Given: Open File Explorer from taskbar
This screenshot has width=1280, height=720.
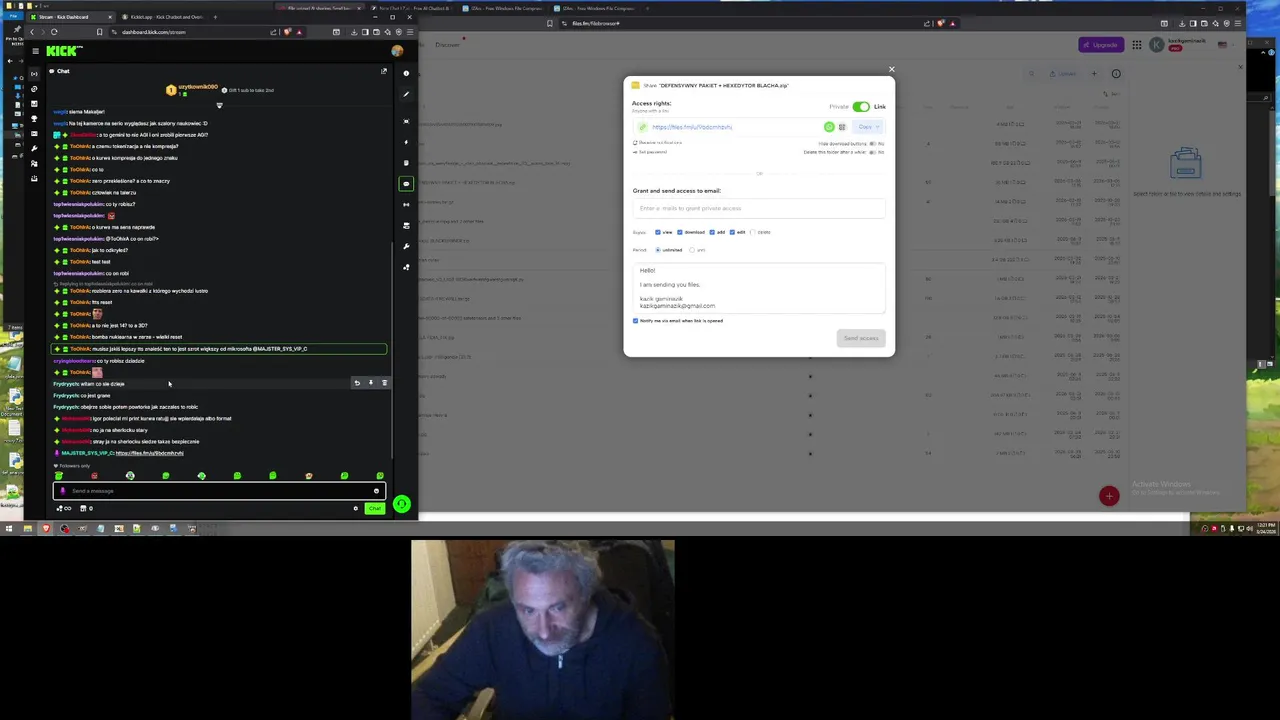Looking at the screenshot, I should 28,528.
